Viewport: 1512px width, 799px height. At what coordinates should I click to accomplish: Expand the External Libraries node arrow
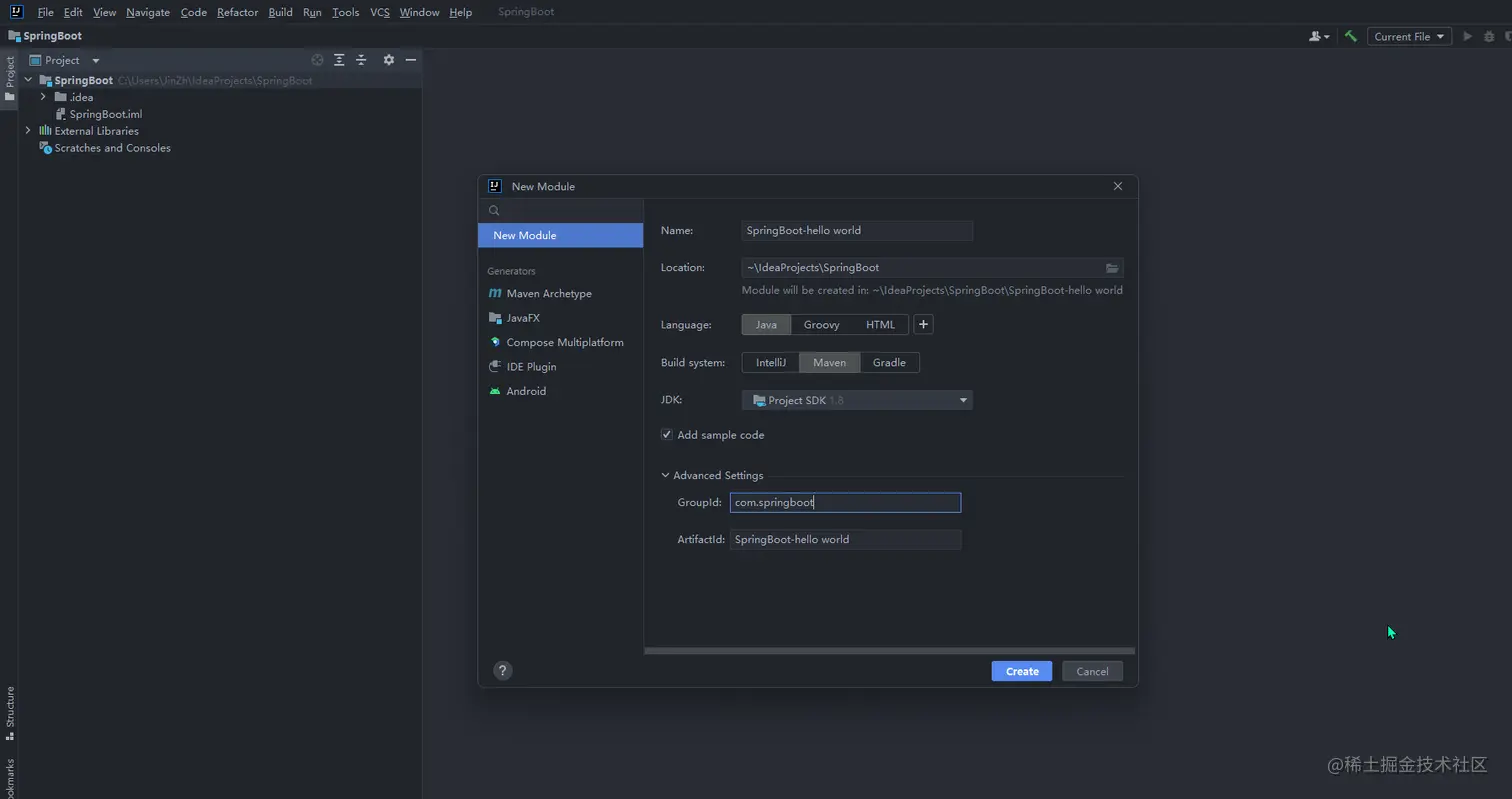[28, 131]
